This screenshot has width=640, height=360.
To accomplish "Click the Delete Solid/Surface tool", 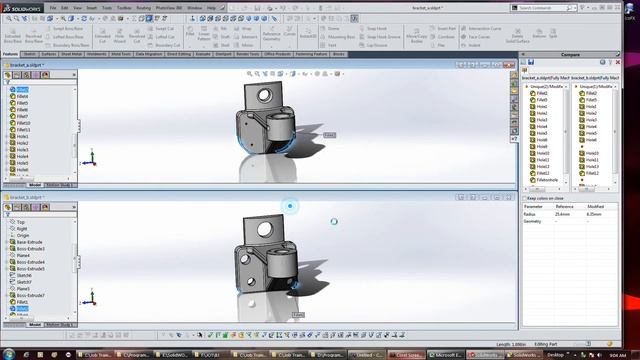I will pyautogui.click(x=517, y=36).
